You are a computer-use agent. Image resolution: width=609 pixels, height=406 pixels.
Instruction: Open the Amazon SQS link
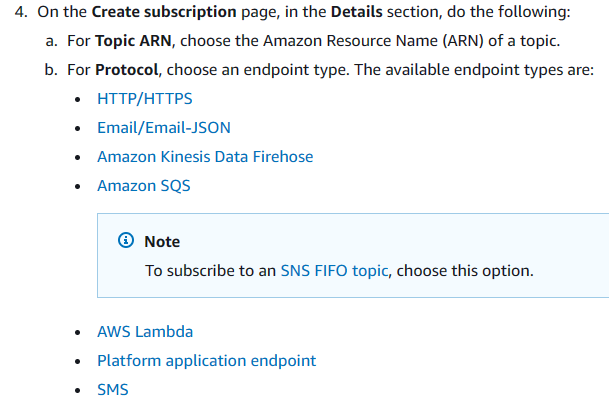144,186
